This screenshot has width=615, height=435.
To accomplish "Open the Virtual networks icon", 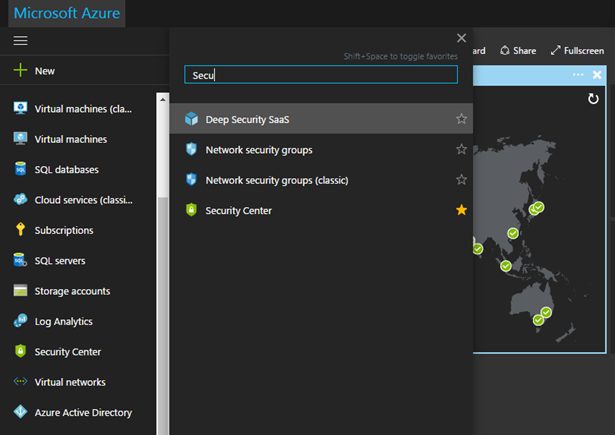I will point(20,381).
